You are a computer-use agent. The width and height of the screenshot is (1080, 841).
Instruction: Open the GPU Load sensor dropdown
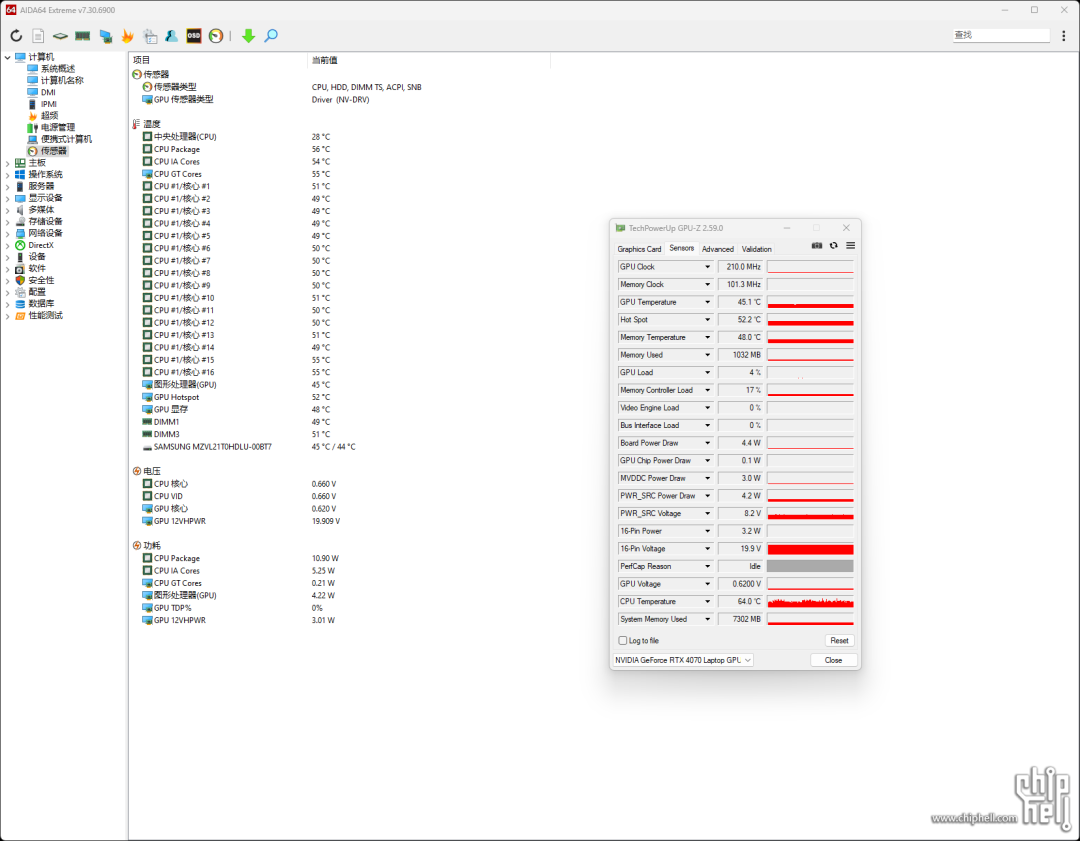707,373
